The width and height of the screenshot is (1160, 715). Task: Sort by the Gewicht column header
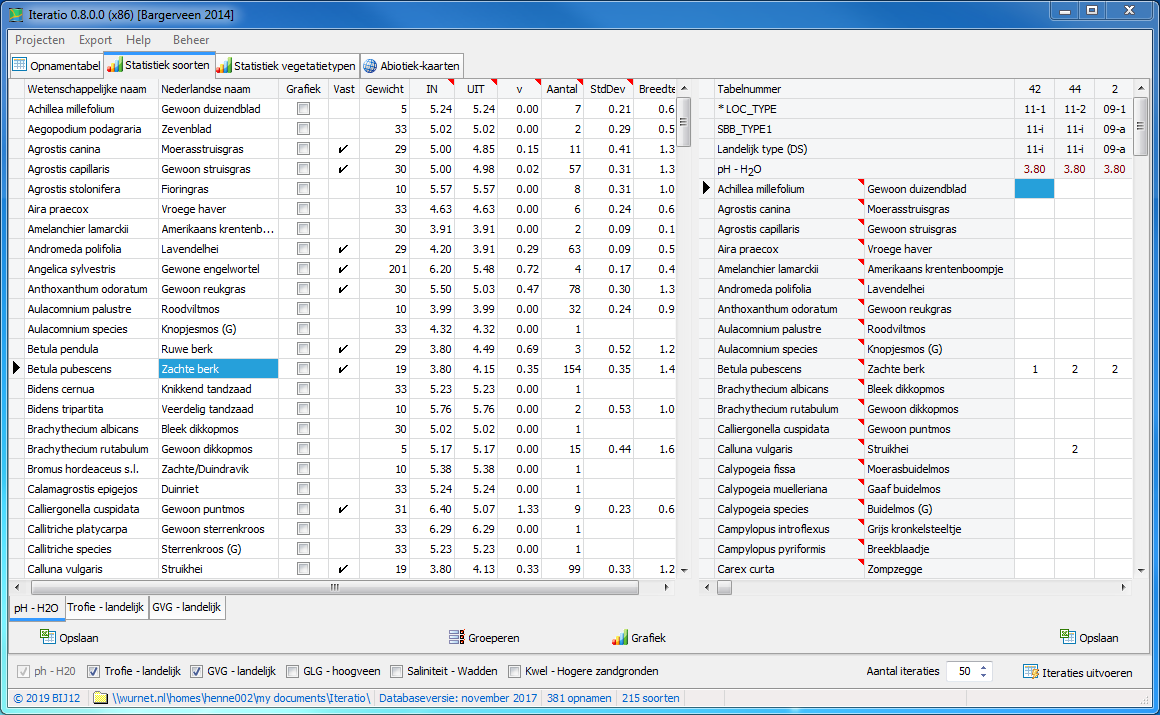384,89
